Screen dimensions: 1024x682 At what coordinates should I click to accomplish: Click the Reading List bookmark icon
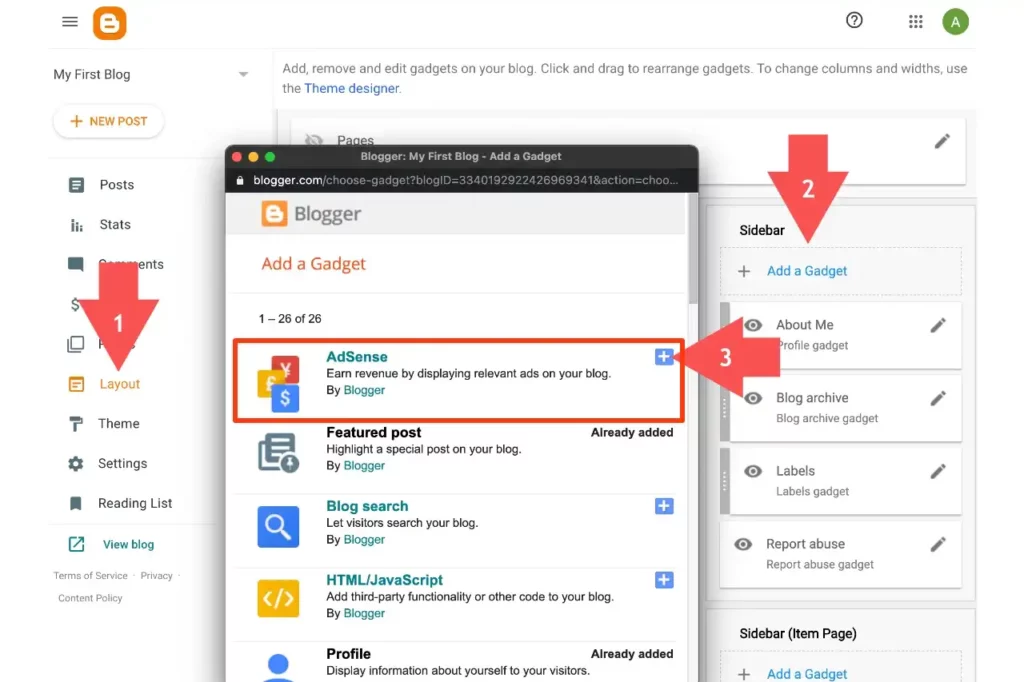tap(76, 504)
